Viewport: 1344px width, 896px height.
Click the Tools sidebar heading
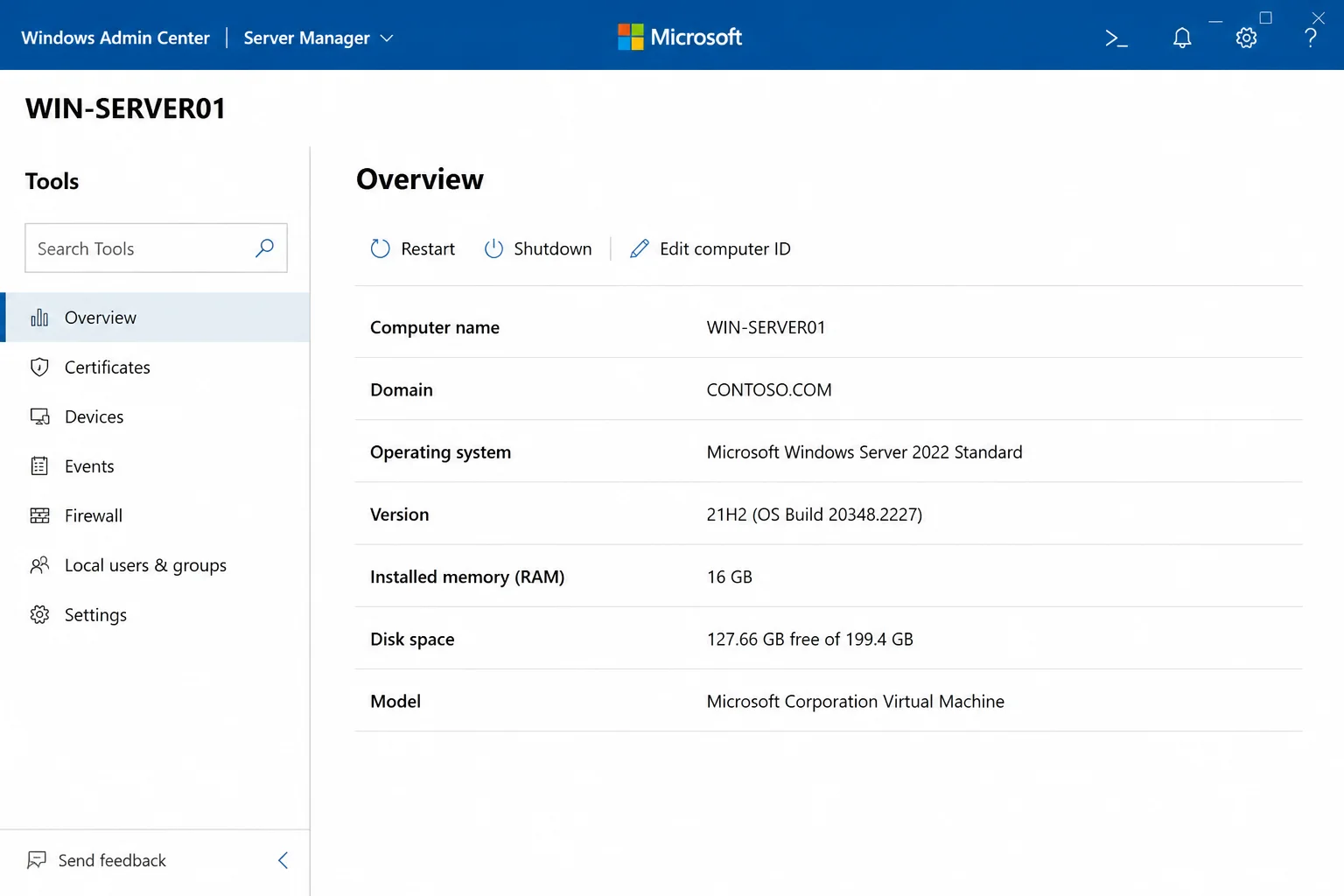(x=52, y=181)
